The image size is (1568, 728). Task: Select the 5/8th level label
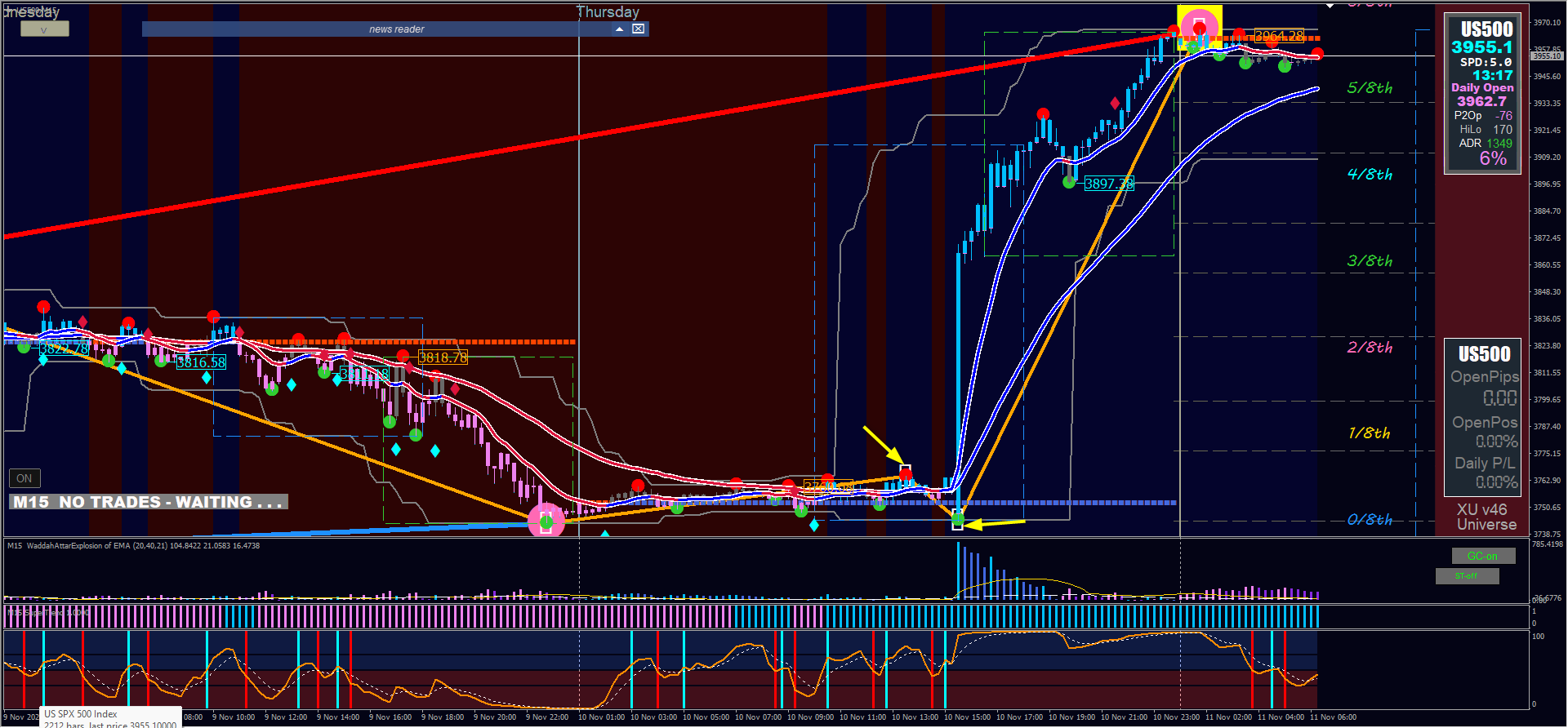pos(1370,87)
